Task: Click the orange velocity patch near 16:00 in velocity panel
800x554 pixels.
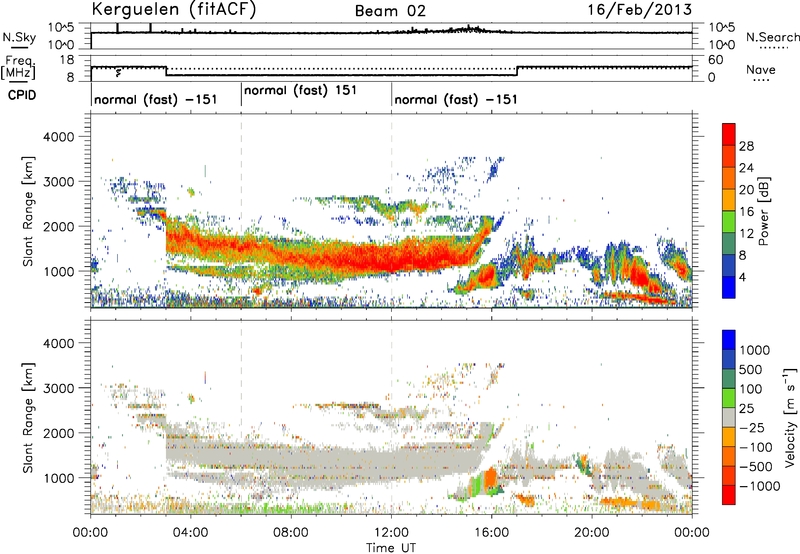Action: point(491,479)
